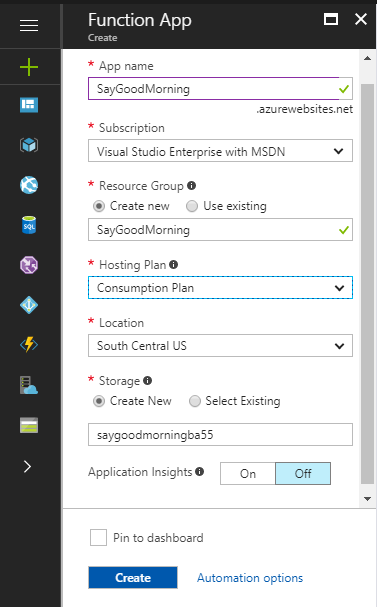This screenshot has height=607, width=377.
Task: Click the scrollbar up arrow
Action: tap(367, 58)
